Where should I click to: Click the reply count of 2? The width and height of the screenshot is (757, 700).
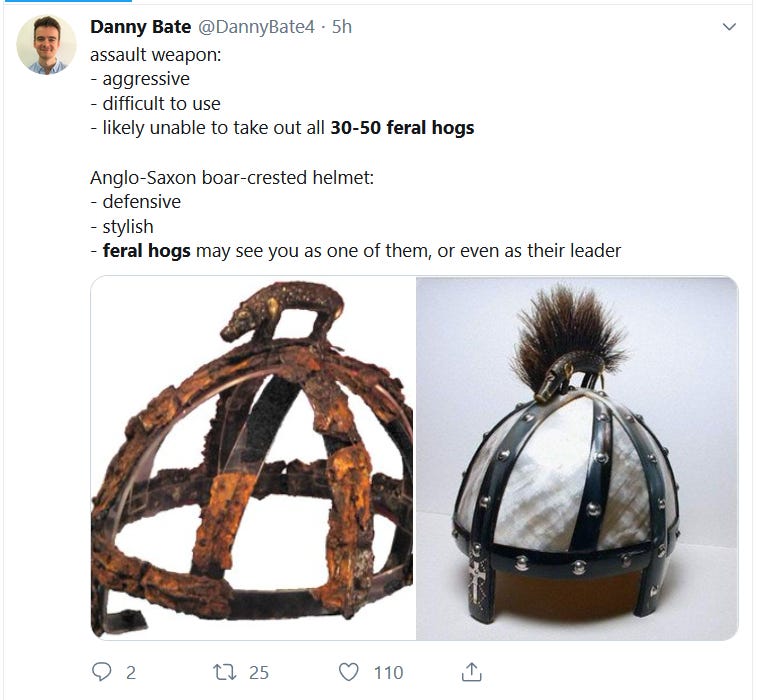tap(130, 672)
